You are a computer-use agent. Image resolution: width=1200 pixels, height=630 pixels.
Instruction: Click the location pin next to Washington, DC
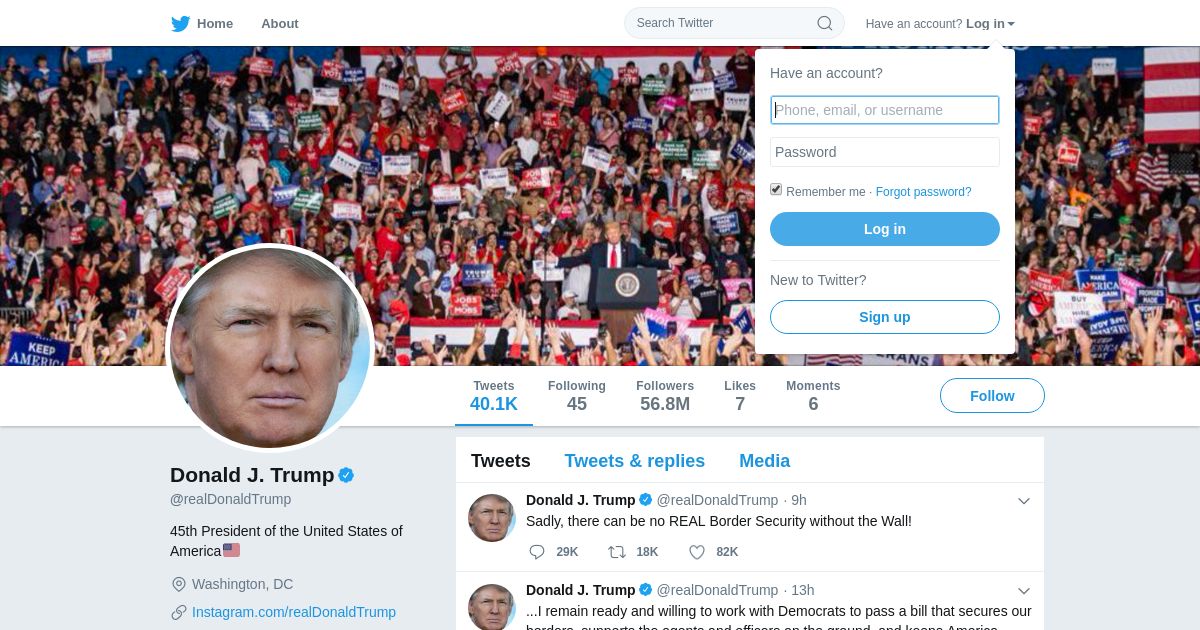coord(179,584)
